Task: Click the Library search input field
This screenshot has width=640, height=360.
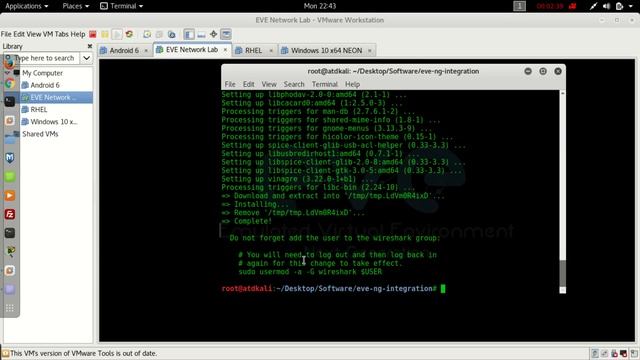Action: click(42, 58)
